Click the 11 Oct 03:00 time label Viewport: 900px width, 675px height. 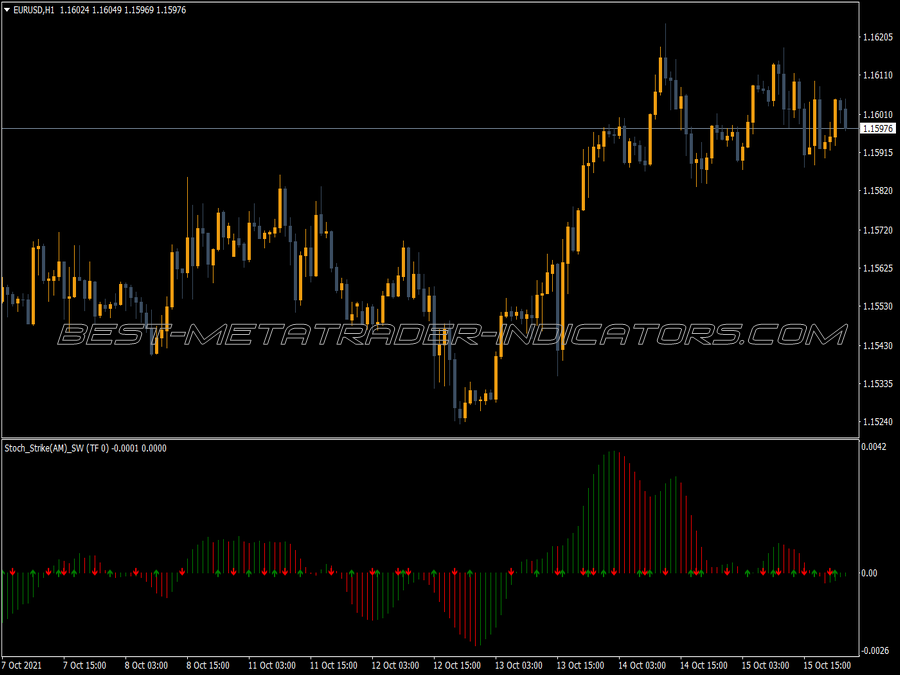click(x=271, y=665)
